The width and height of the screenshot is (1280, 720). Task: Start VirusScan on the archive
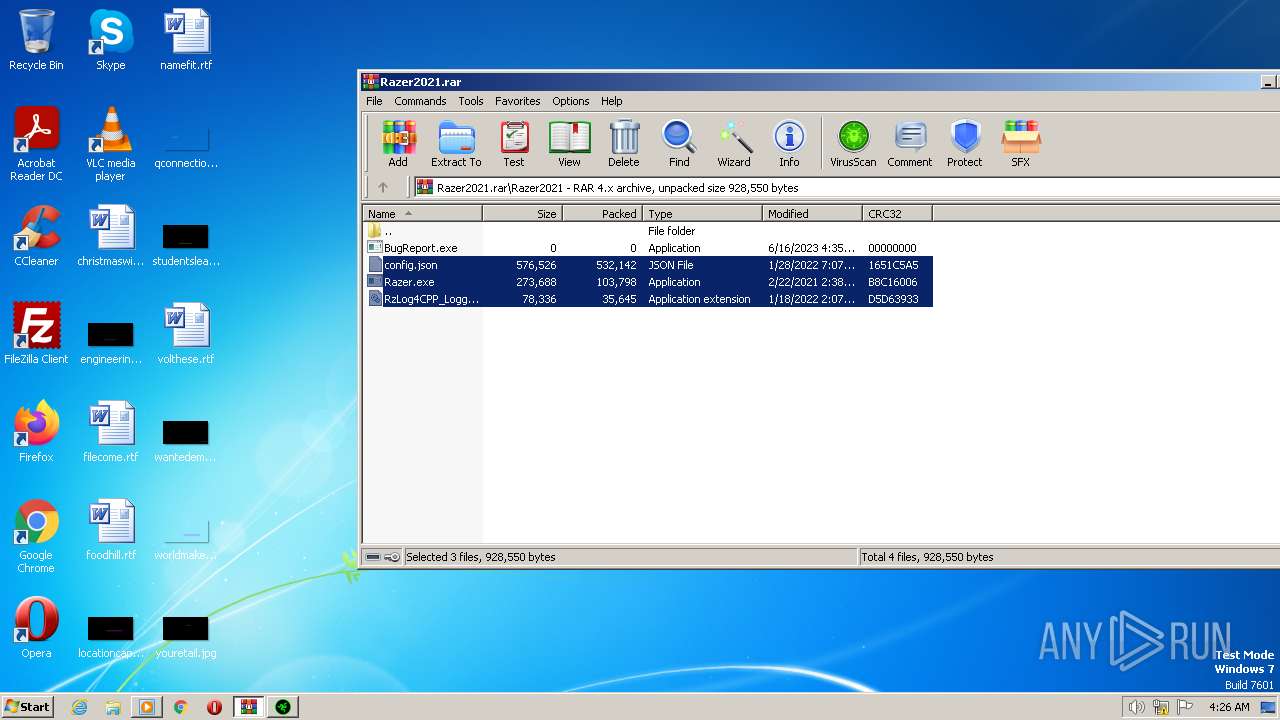(x=853, y=143)
